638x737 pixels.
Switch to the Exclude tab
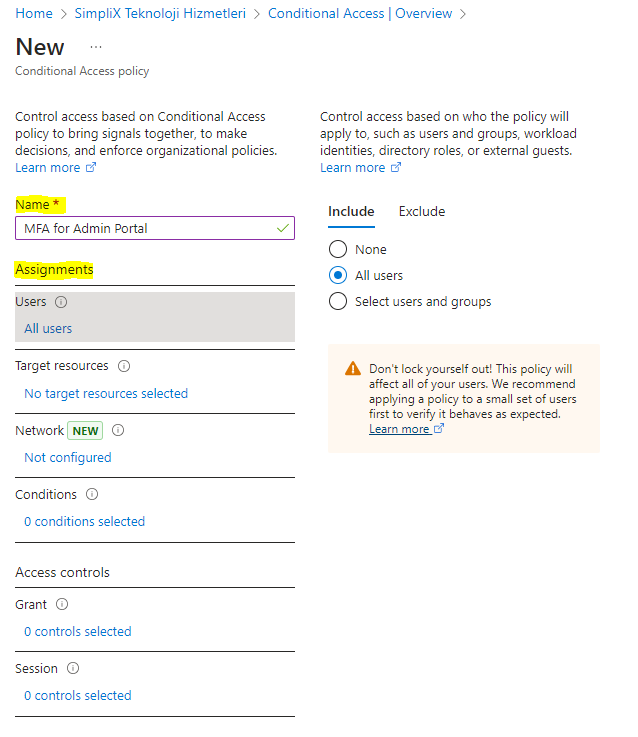422,212
